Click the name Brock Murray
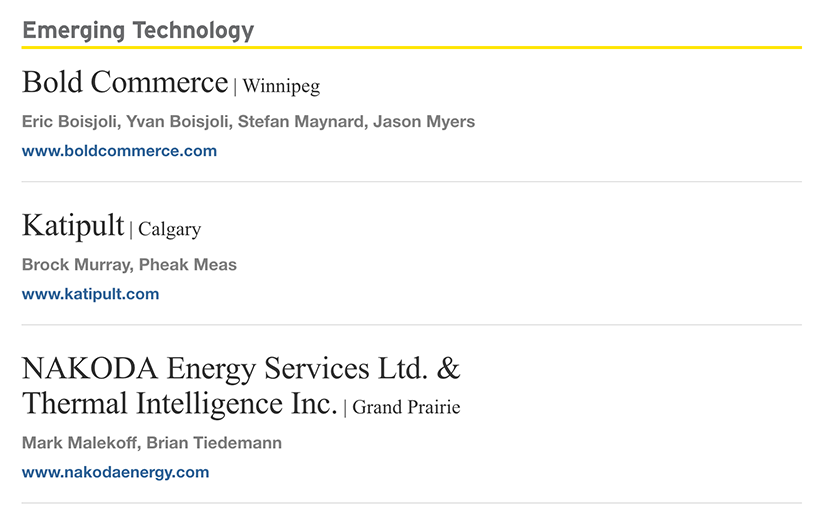Image resolution: width=823 pixels, height=524 pixels. [x=76, y=265]
